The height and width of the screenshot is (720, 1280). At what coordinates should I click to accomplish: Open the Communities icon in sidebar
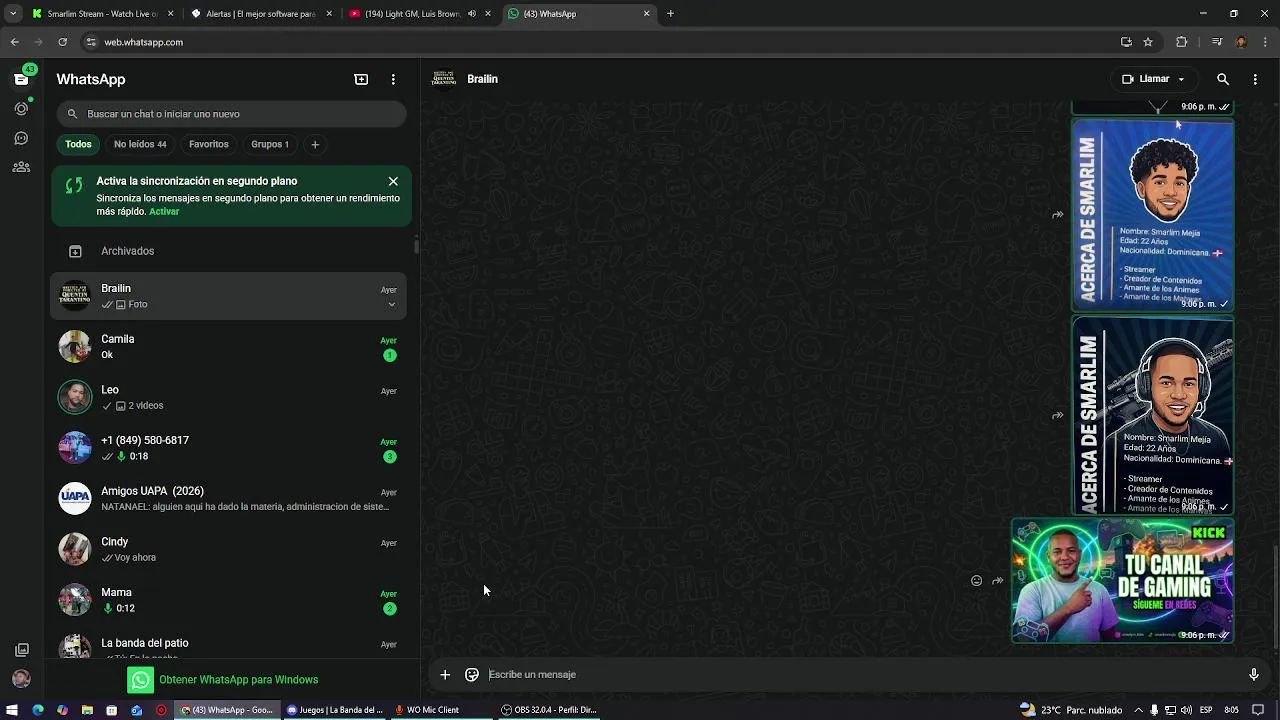21,167
